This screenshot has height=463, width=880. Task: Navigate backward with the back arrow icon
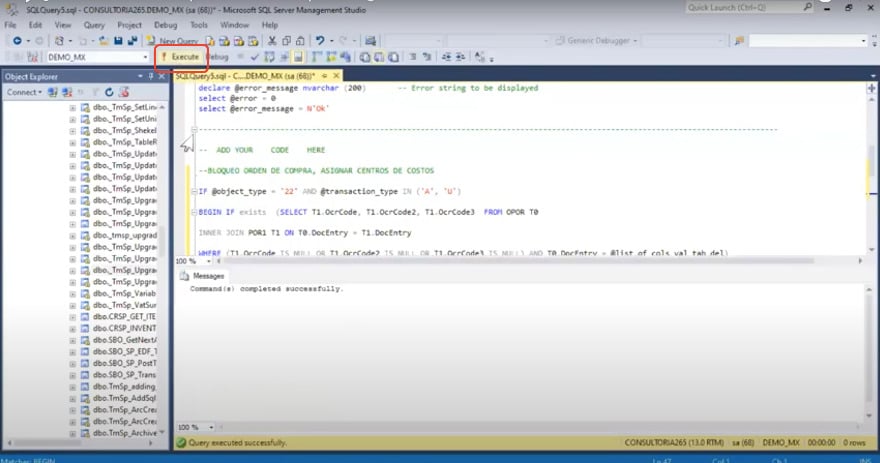(x=17, y=41)
